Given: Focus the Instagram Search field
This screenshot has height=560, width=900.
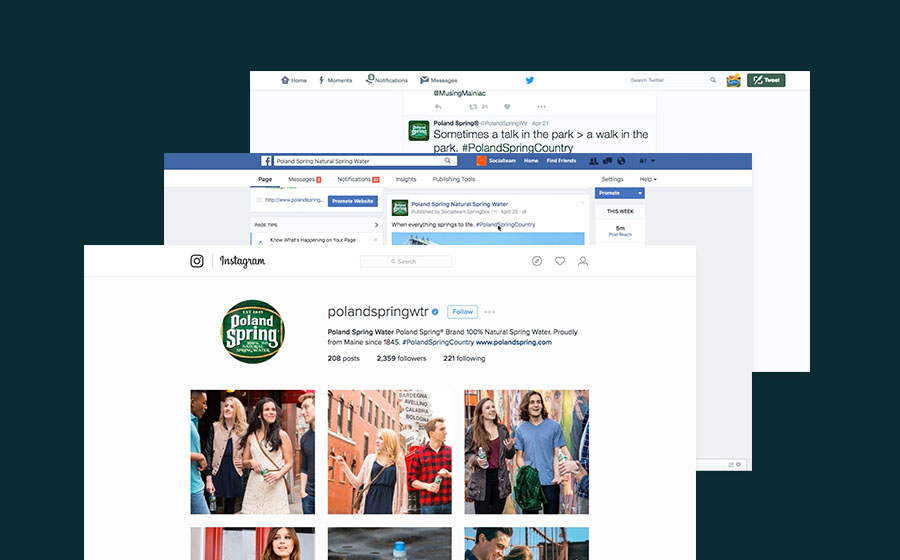Looking at the screenshot, I should [x=405, y=261].
